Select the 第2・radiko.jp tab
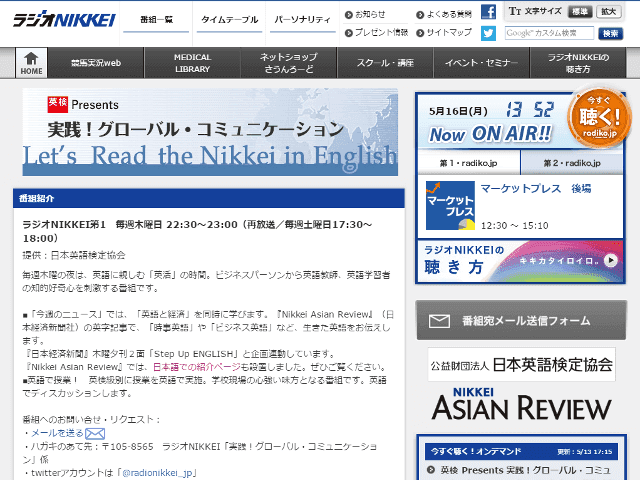 coord(572,163)
